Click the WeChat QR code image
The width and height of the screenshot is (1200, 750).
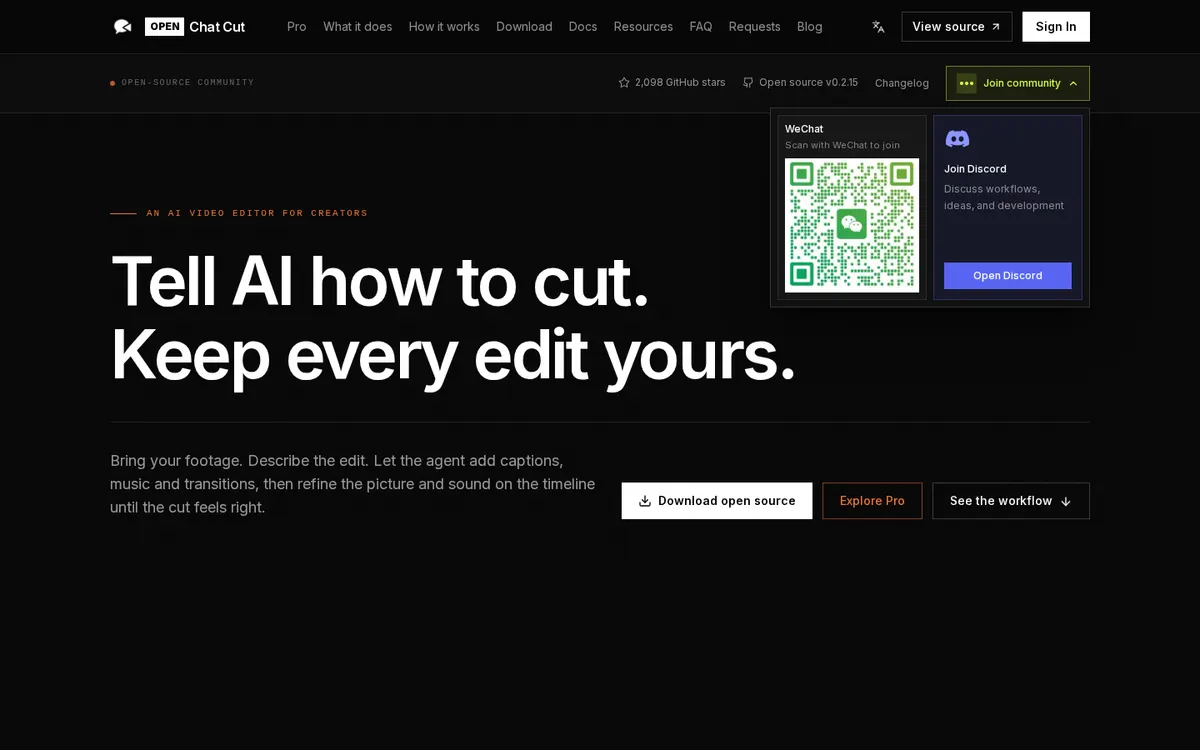(852, 225)
